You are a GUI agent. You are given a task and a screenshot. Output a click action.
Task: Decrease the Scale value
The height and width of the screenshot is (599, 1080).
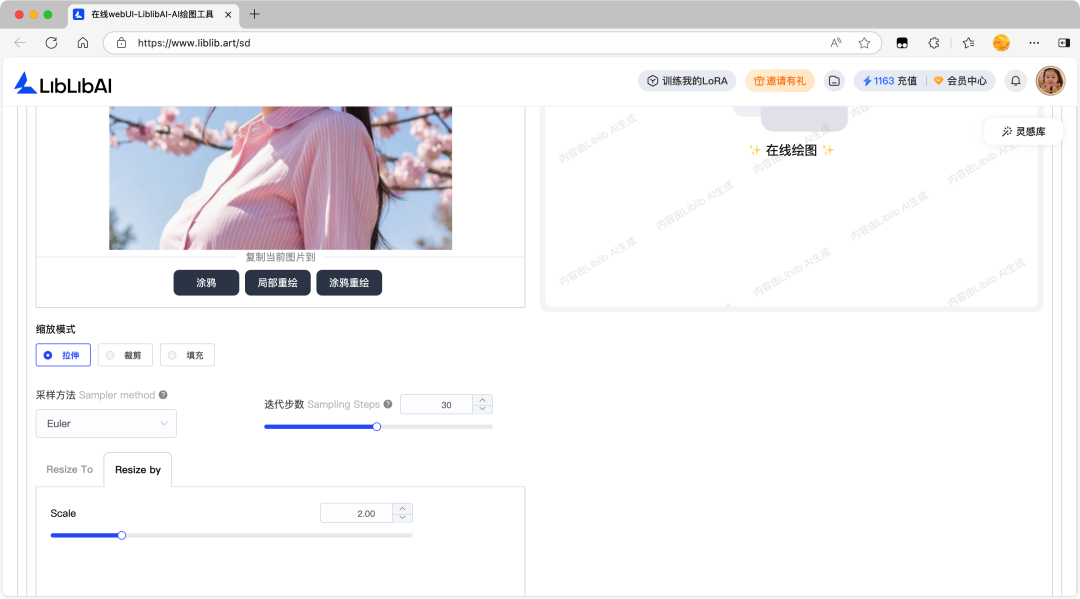click(402, 517)
